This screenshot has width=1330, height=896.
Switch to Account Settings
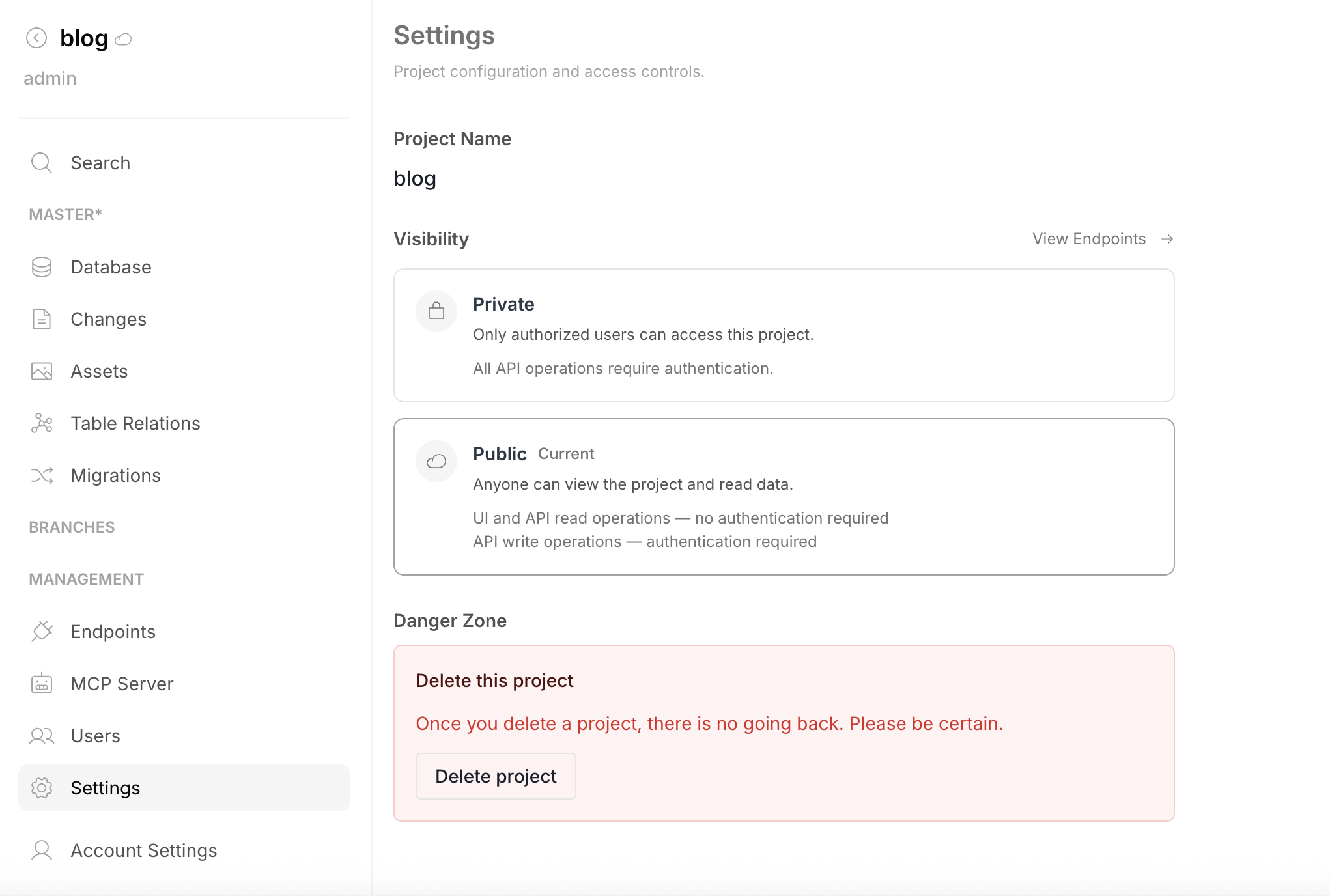tap(143, 850)
